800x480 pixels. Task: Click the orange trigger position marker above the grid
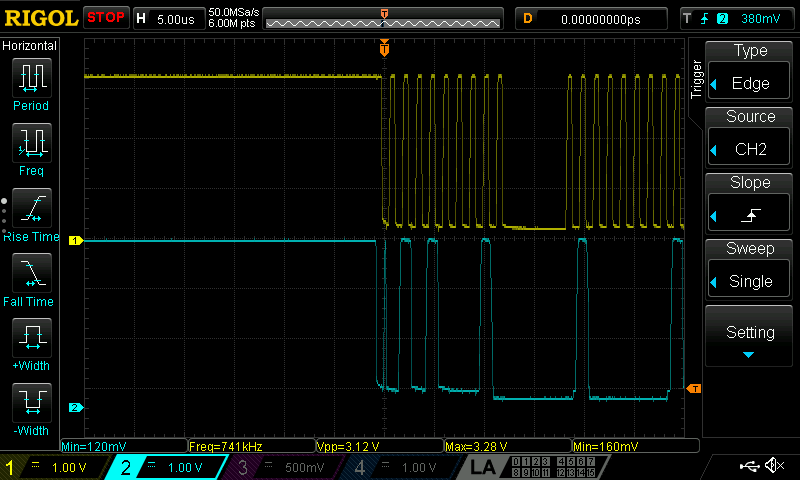[384, 48]
